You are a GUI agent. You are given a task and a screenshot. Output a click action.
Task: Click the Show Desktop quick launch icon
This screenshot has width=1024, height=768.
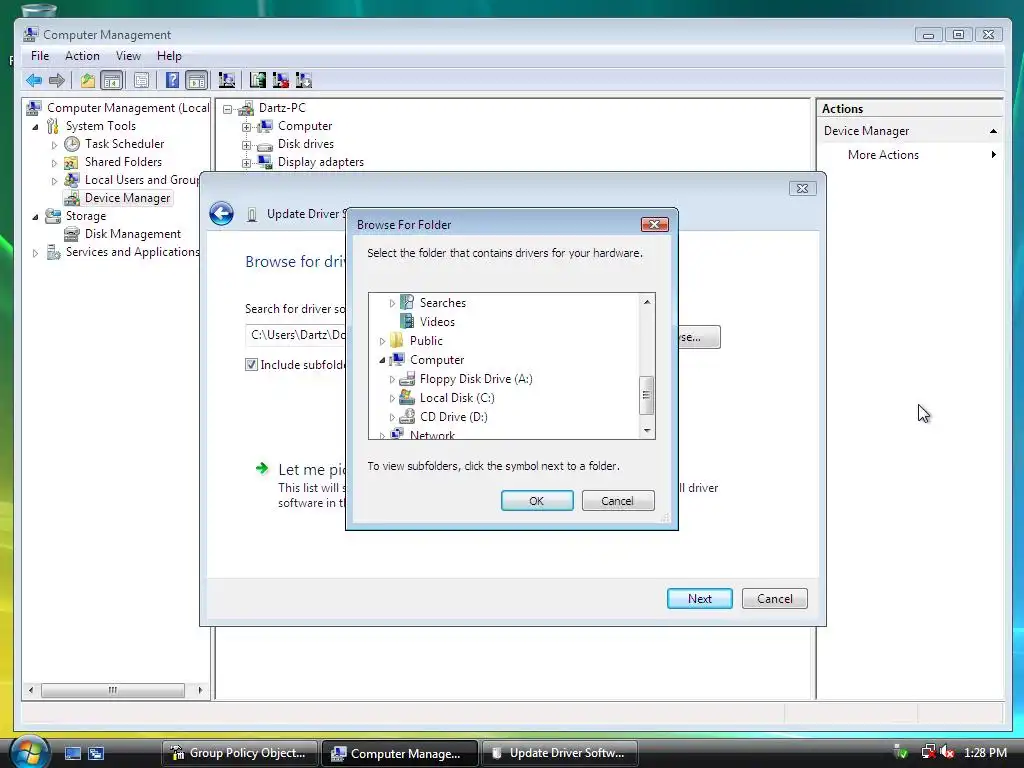pos(72,753)
